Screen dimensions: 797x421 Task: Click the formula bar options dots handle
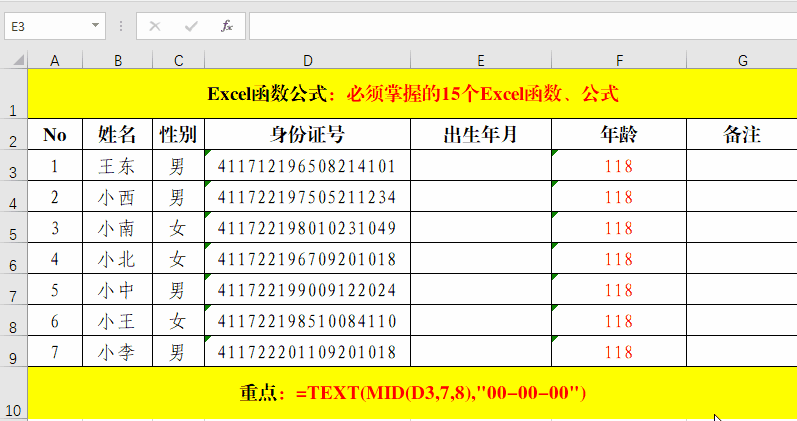pyautogui.click(x=121, y=26)
